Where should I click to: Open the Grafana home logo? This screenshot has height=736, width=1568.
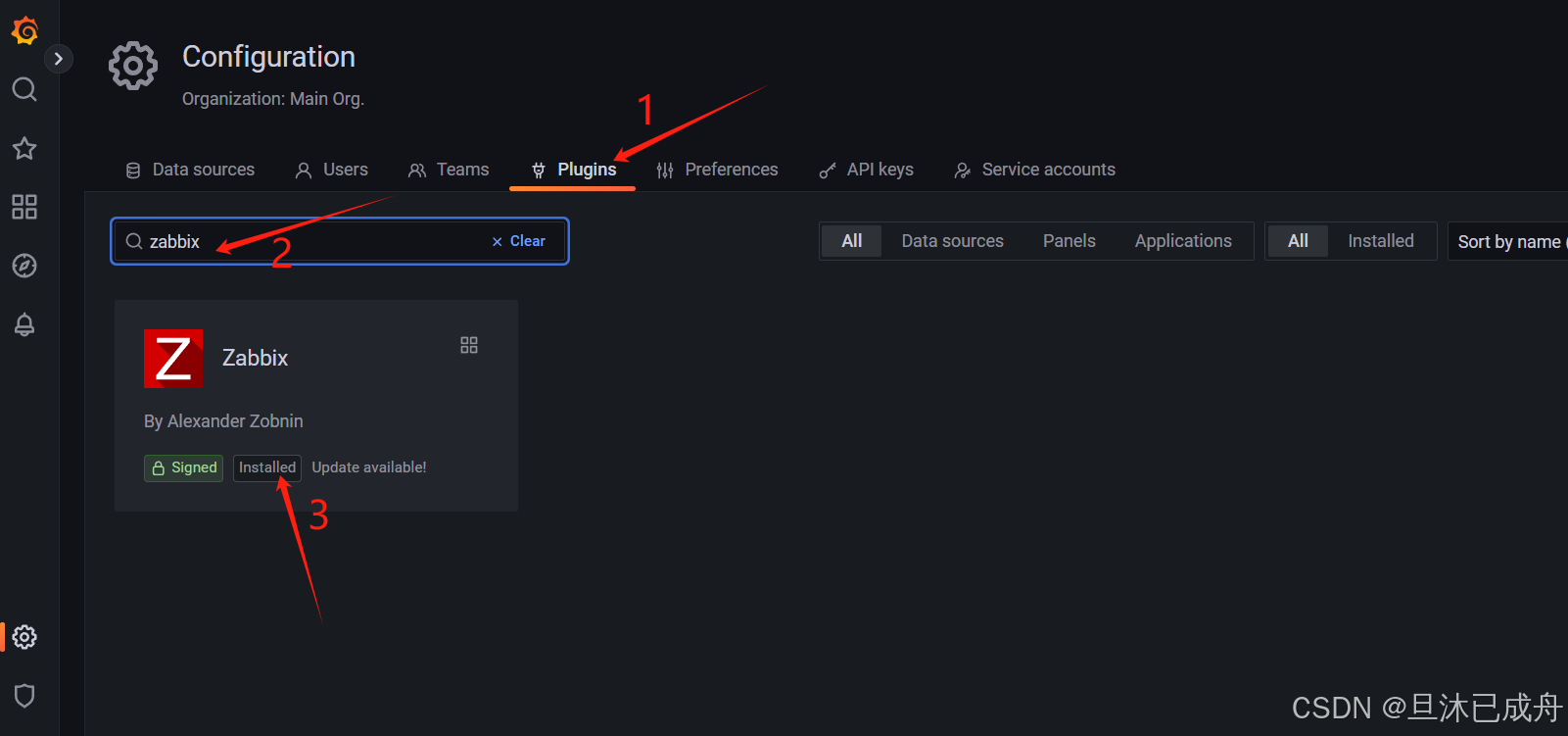click(24, 30)
